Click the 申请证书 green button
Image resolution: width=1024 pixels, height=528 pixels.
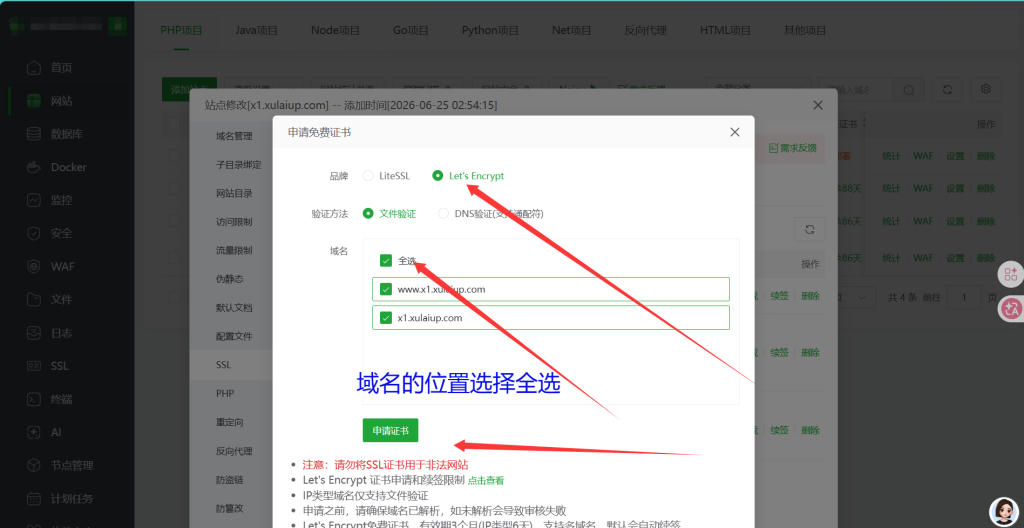coord(391,431)
